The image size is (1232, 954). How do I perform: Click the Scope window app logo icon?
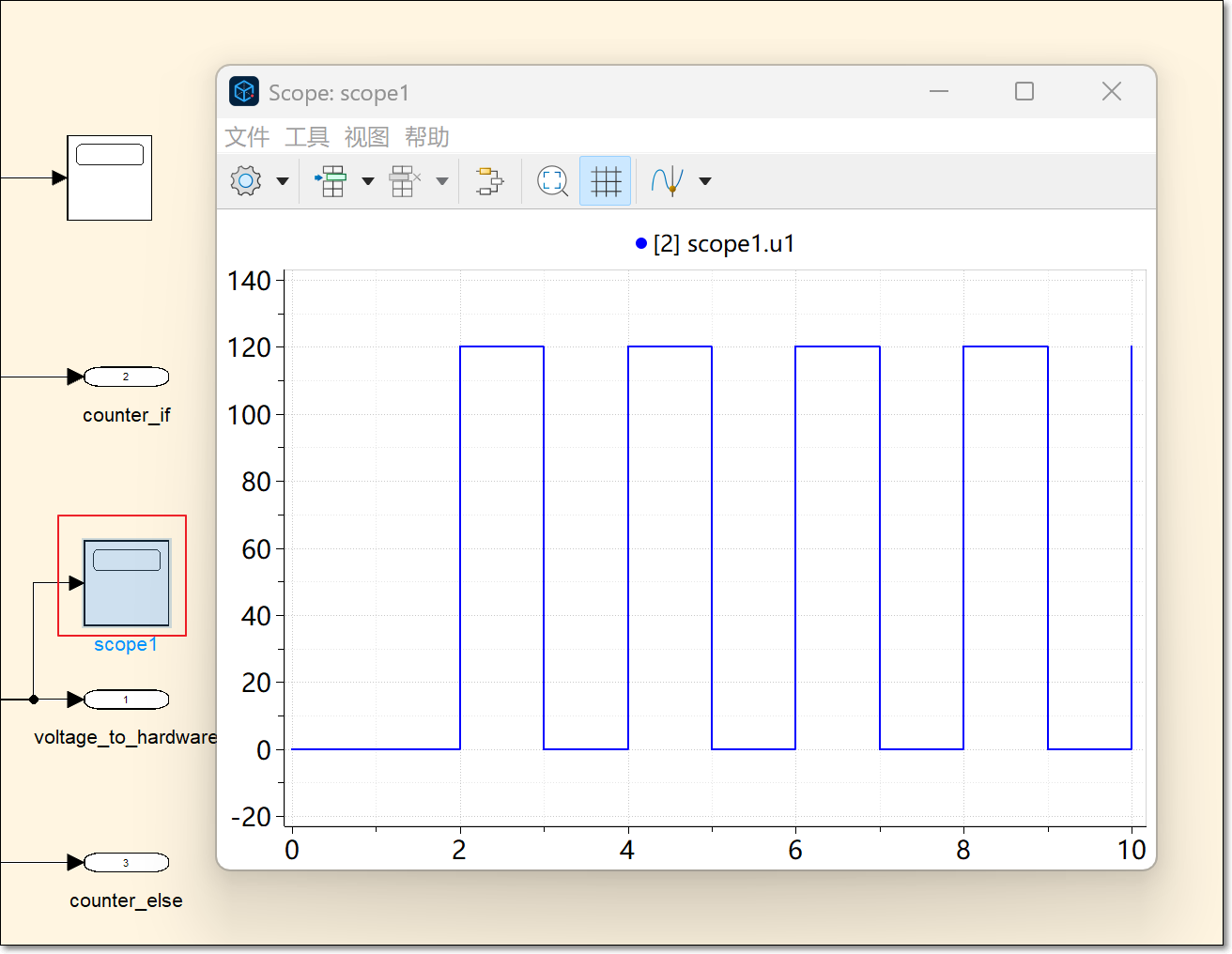click(x=244, y=92)
